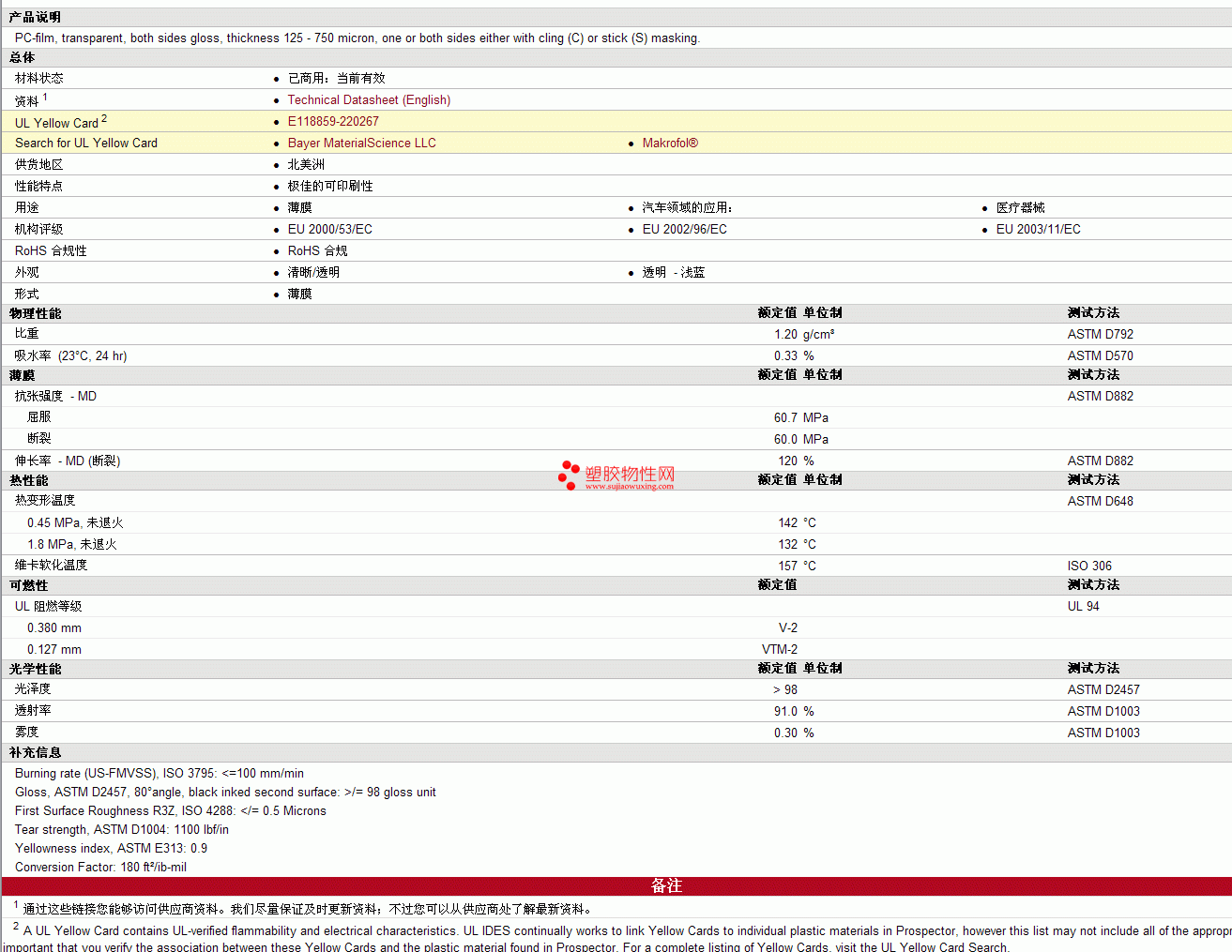Click the EU 2000/53/EC rating
The width and height of the screenshot is (1232, 952).
point(330,230)
